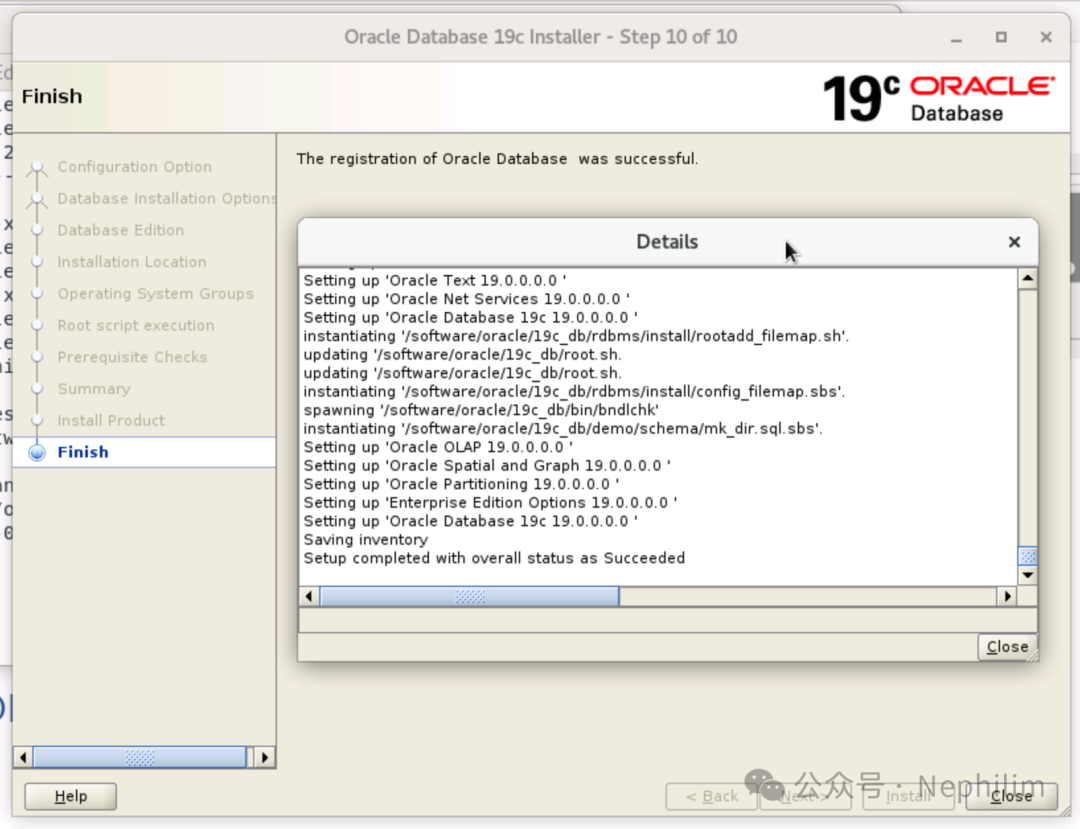Click the Details horizontal scrollbar thumb

click(470, 596)
